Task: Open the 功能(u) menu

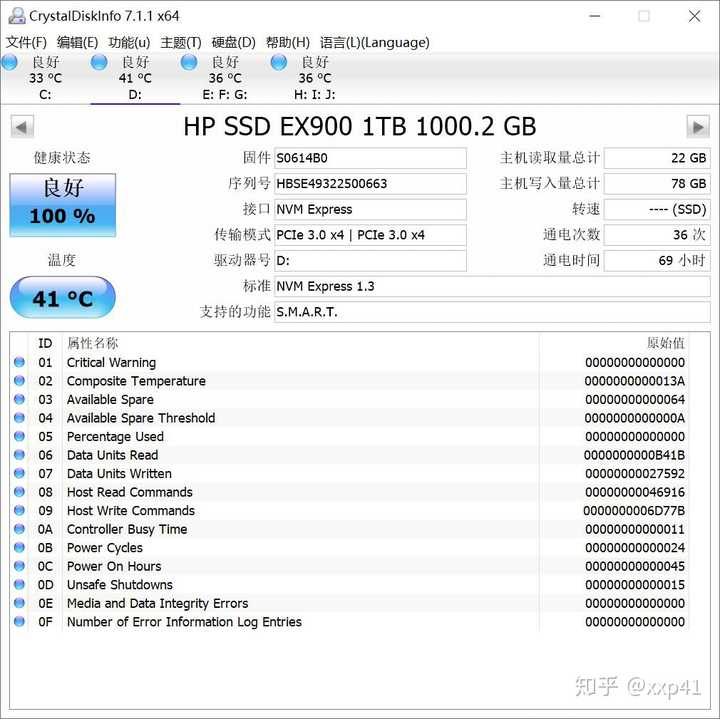Action: tap(129, 43)
